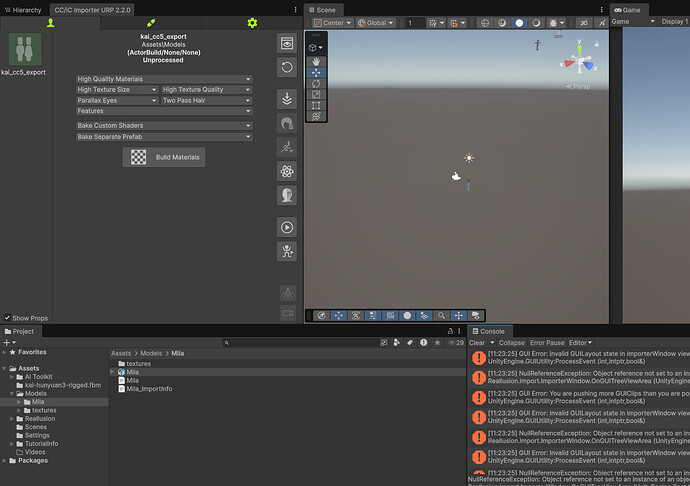Expand the Reallusion folder in Assets tree
The image size is (690, 486).
click(x=12, y=419)
